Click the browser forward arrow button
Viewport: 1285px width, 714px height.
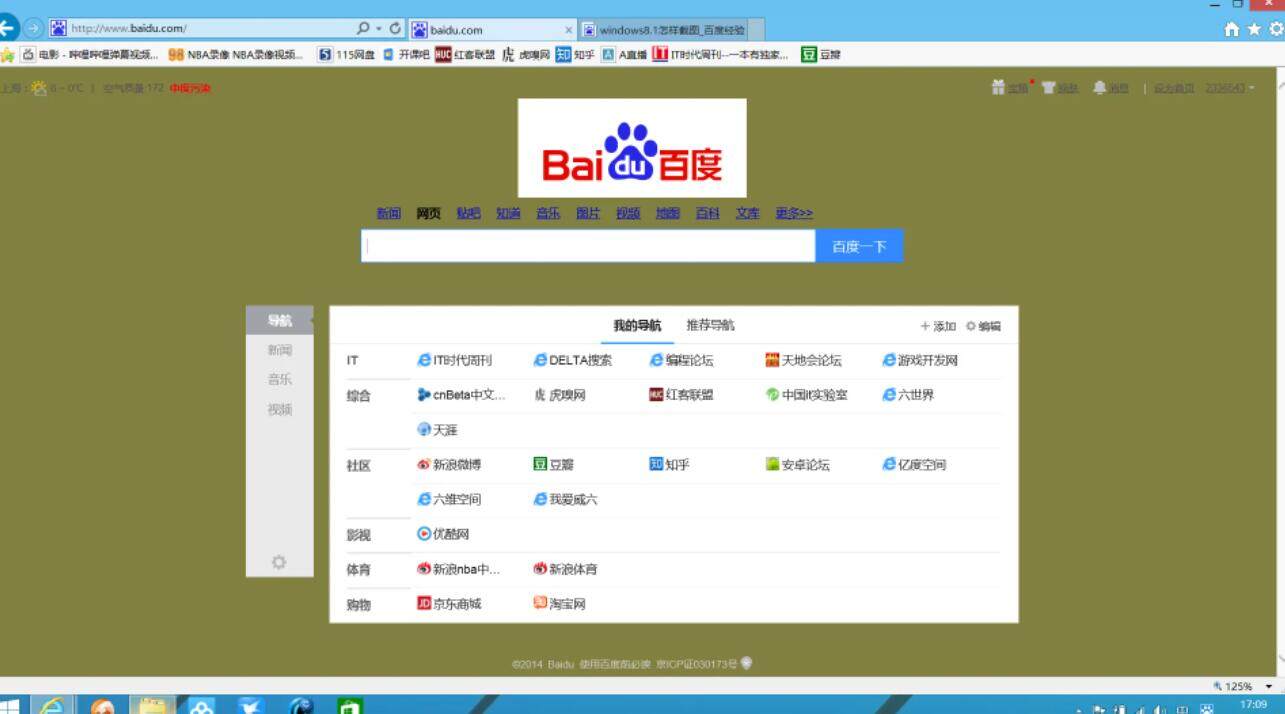pyautogui.click(x=34, y=28)
